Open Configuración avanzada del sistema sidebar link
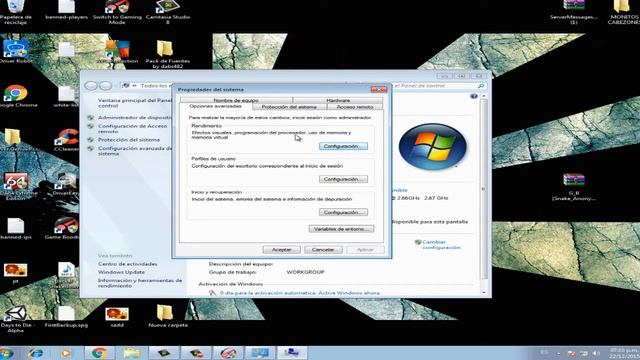 [x=135, y=151]
